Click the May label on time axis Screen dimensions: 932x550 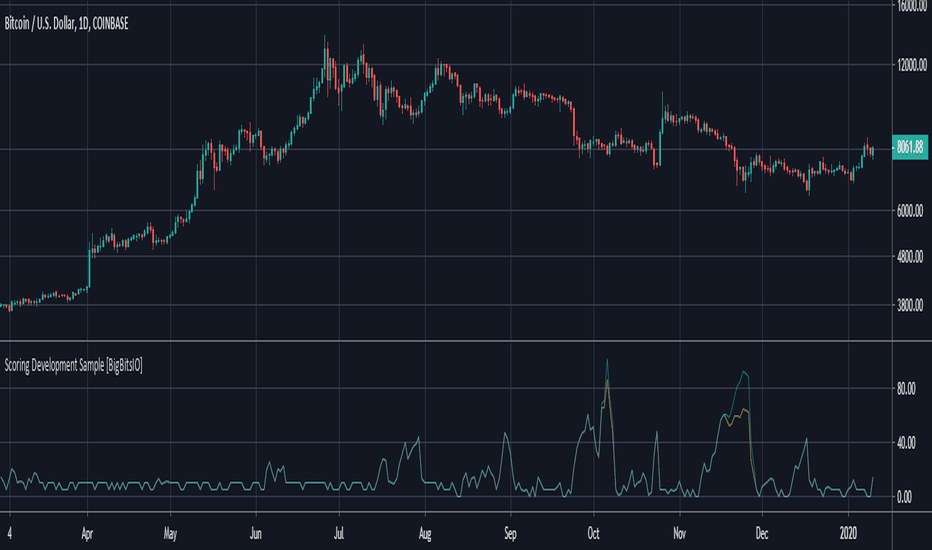point(170,534)
